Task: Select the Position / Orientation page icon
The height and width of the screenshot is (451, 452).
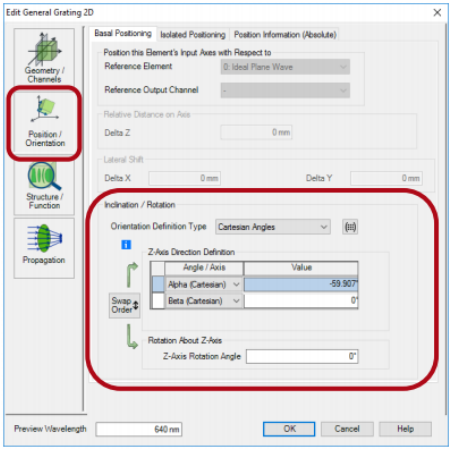Action: (x=44, y=122)
